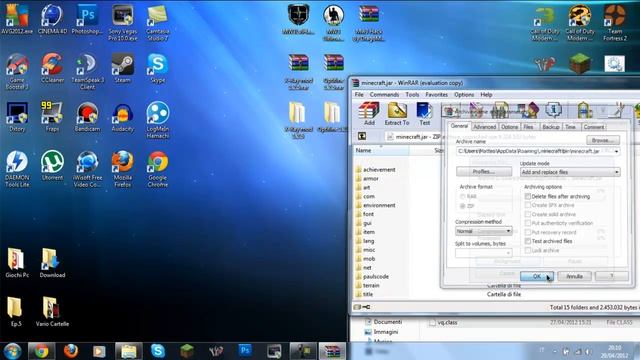Switch to the Backup tab
Viewport: 640px width, 360px height.
(x=550, y=127)
